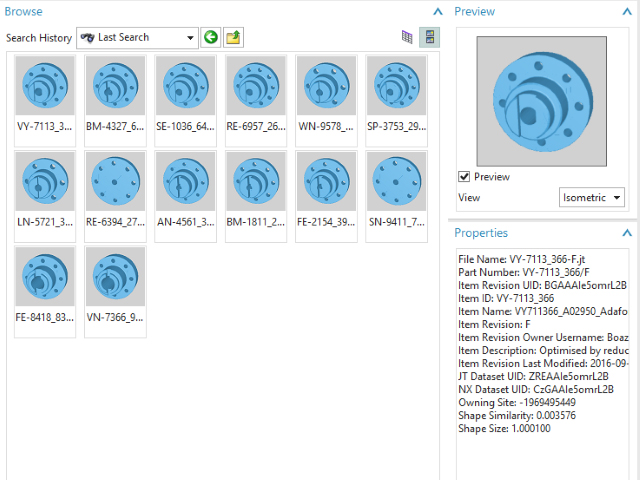Select the WN-9578 part thumbnail

pos(326,85)
